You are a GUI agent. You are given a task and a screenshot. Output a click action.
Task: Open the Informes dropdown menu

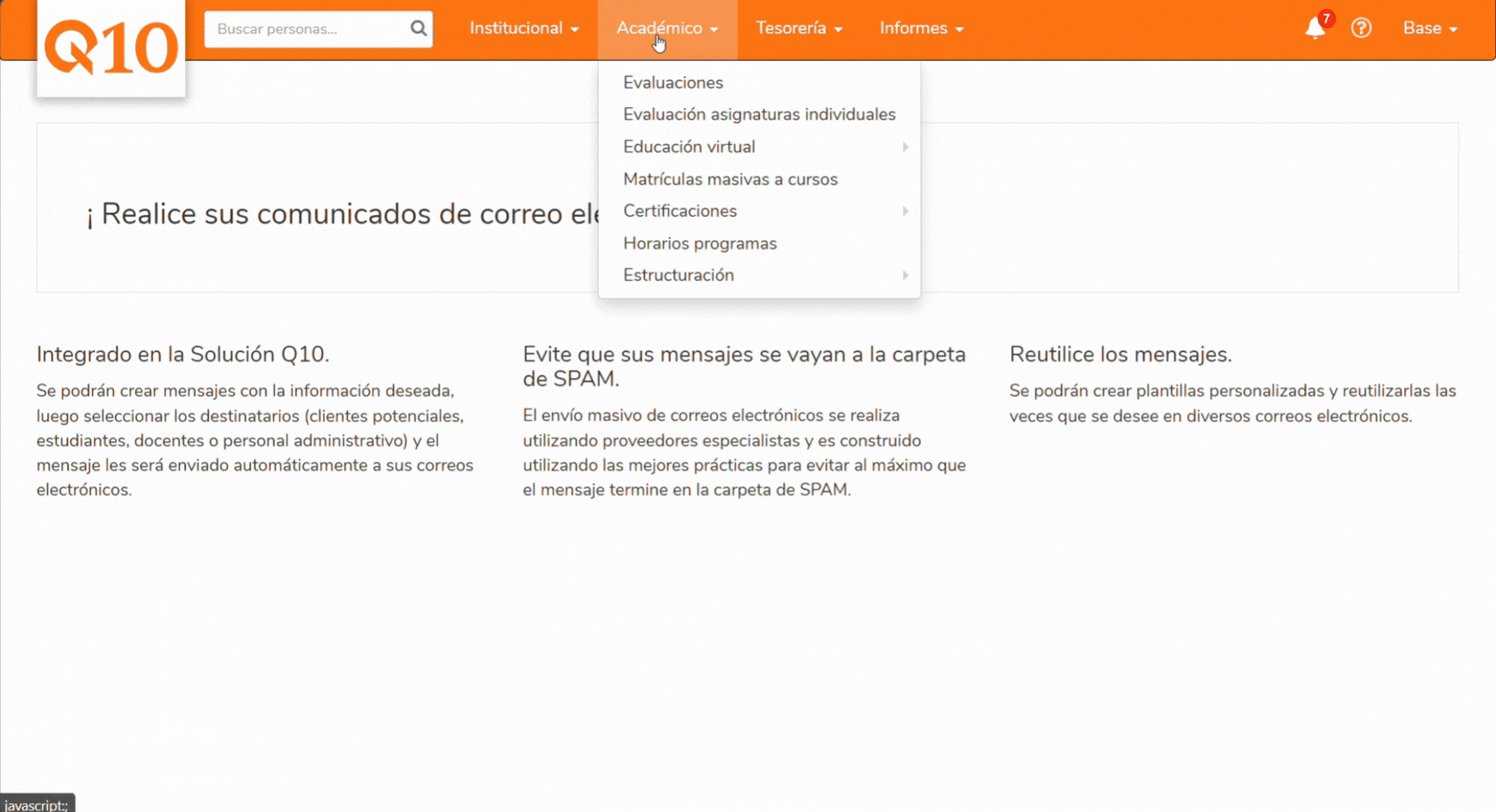click(921, 29)
